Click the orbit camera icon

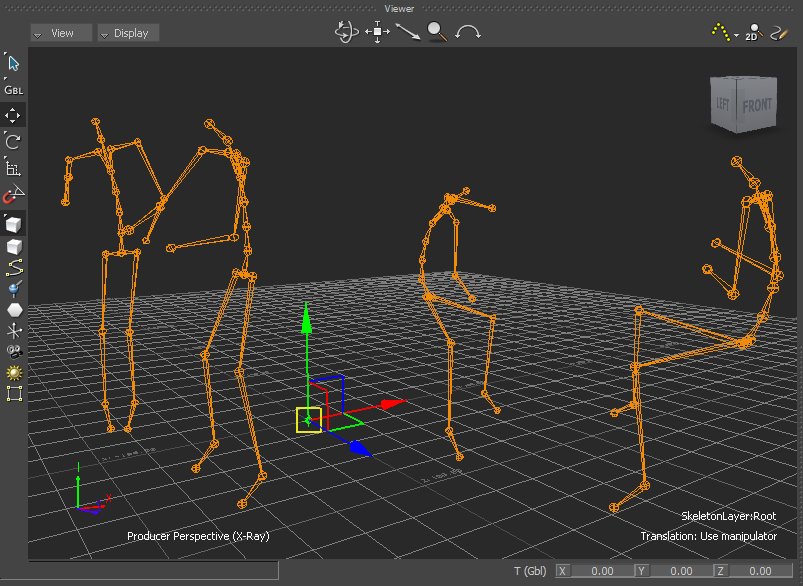346,32
